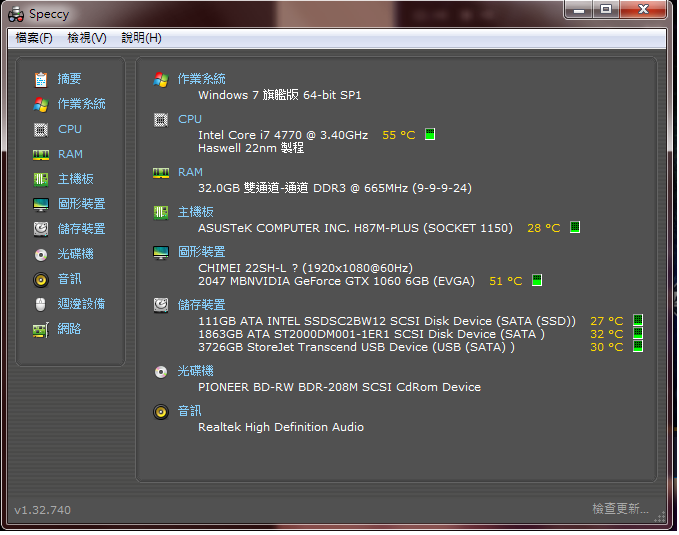
Task: Click the CPU chip icon in sidebar
Action: pos(41,130)
